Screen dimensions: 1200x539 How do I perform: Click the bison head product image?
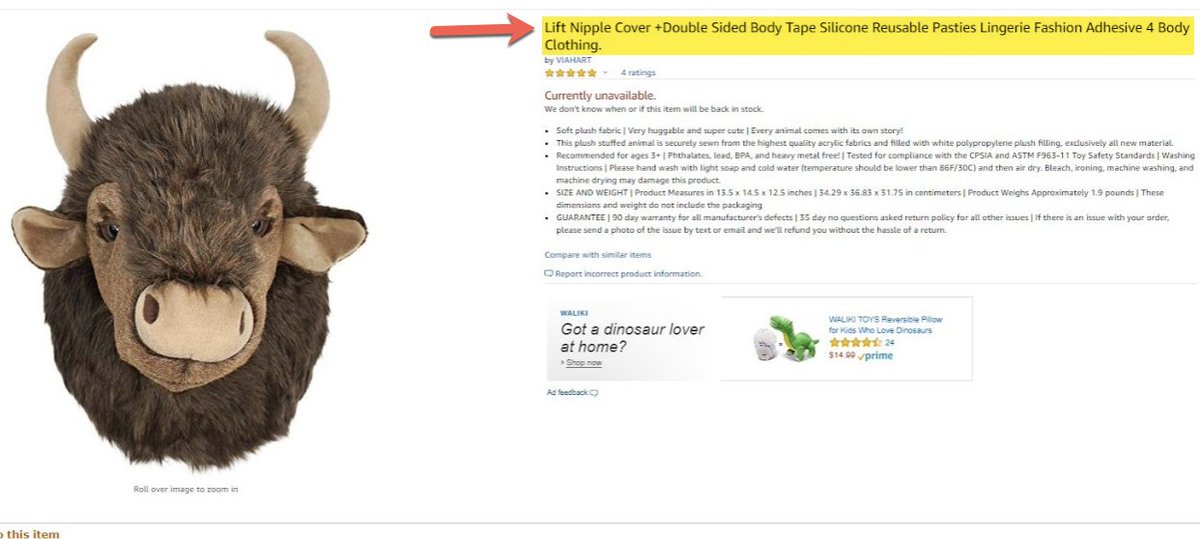click(x=187, y=250)
